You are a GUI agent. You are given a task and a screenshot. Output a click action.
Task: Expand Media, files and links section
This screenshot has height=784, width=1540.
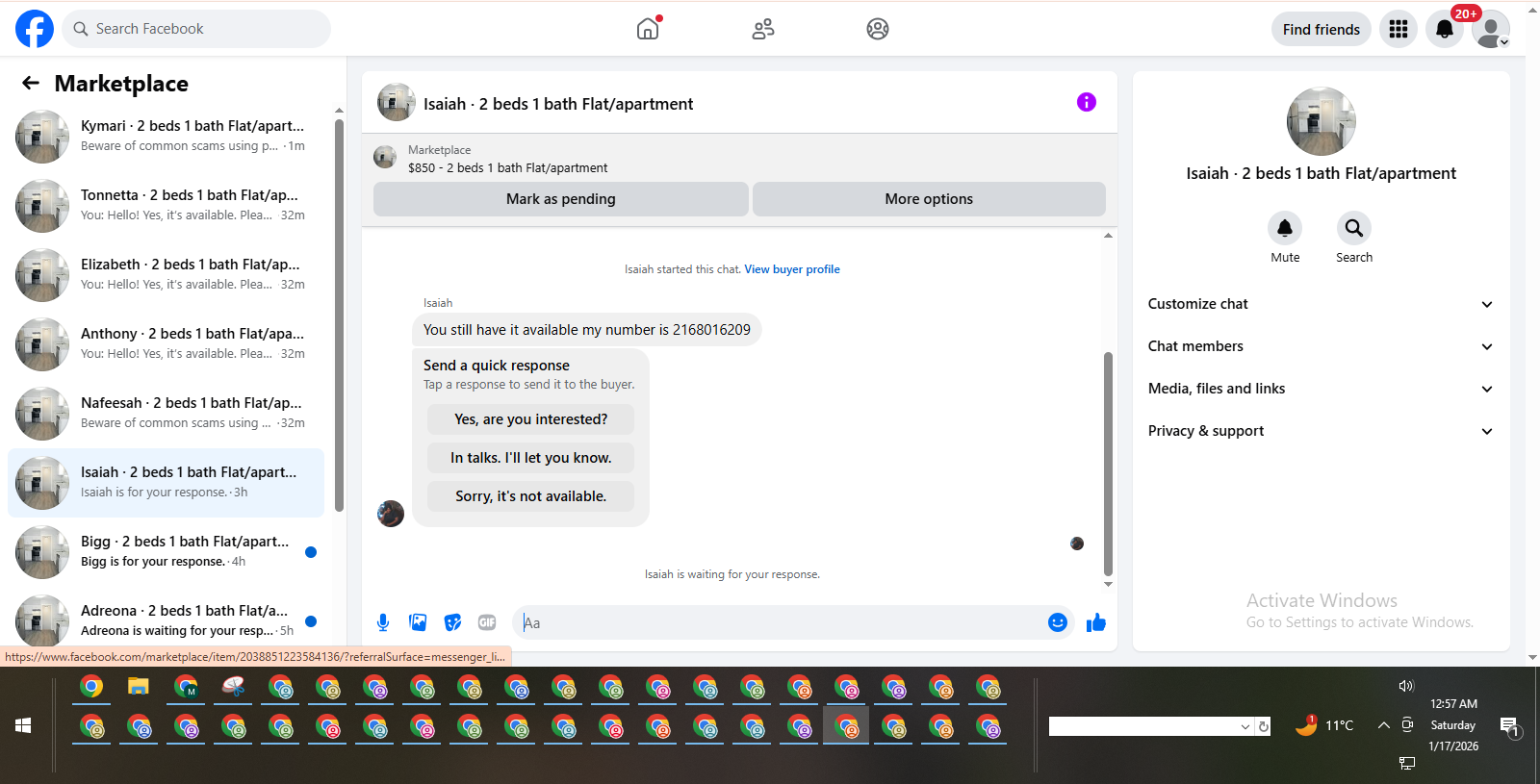pyautogui.click(x=1321, y=389)
